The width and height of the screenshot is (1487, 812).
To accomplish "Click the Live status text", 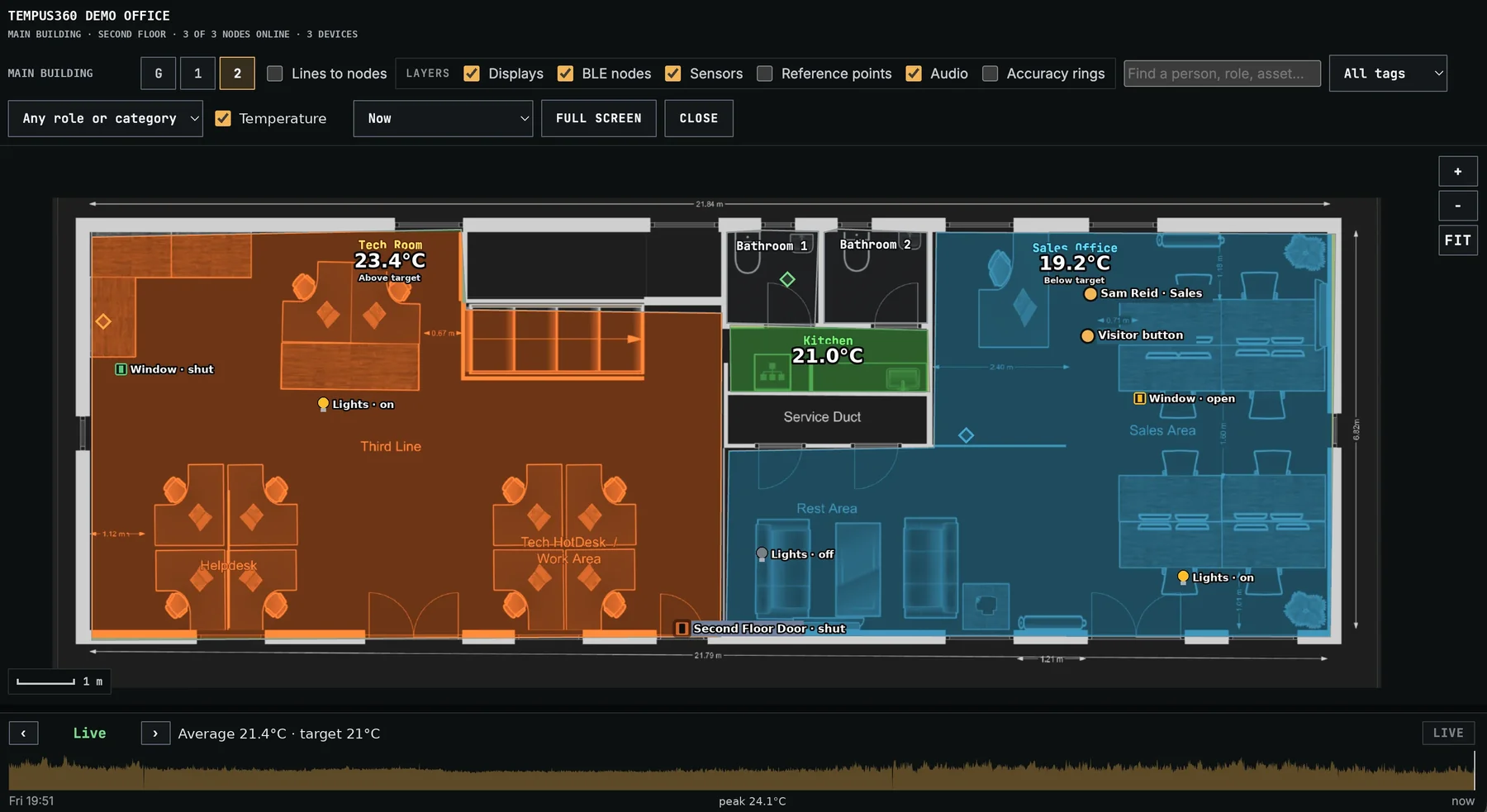I will (x=89, y=734).
